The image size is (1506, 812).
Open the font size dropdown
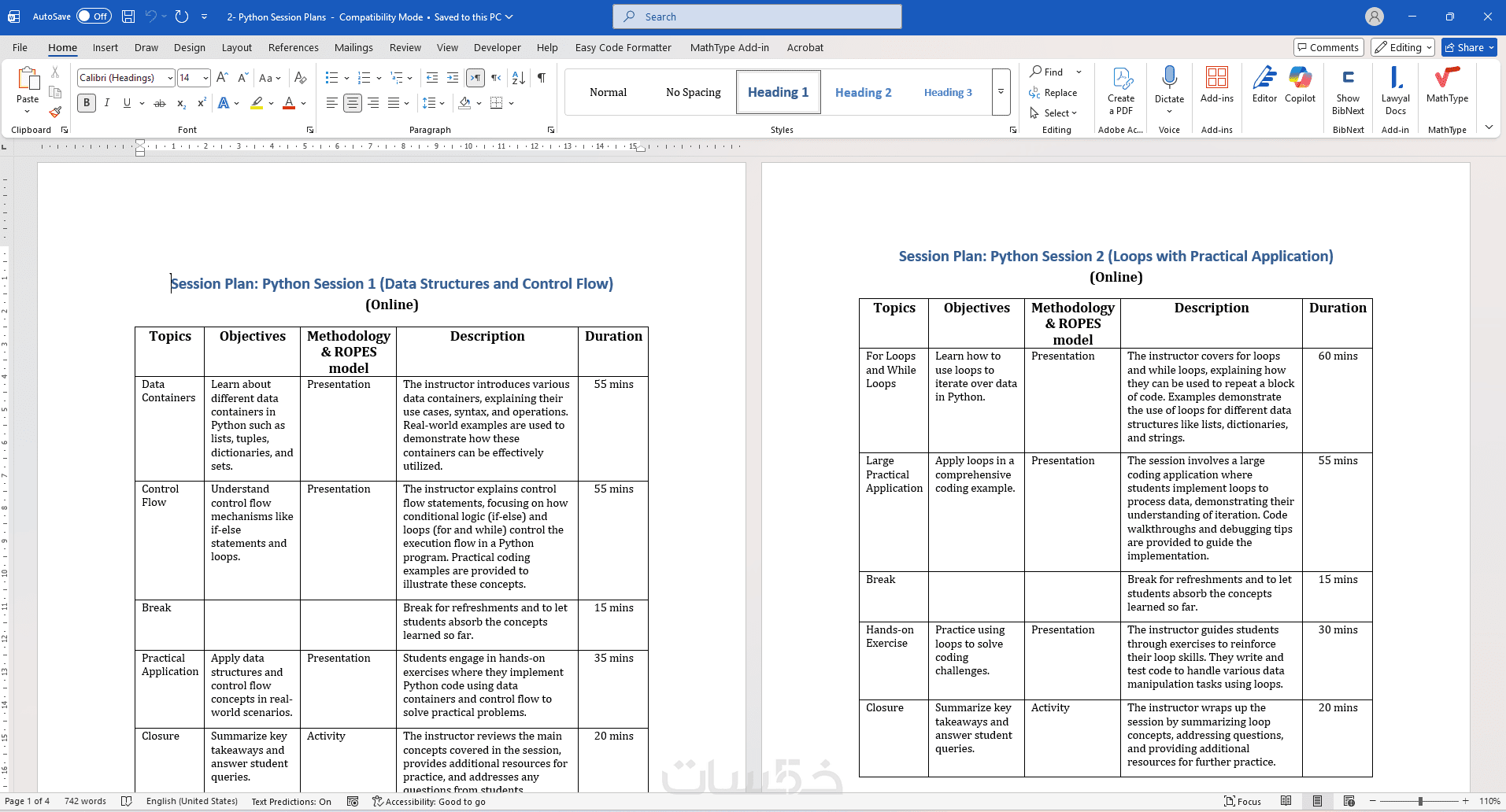pyautogui.click(x=205, y=78)
